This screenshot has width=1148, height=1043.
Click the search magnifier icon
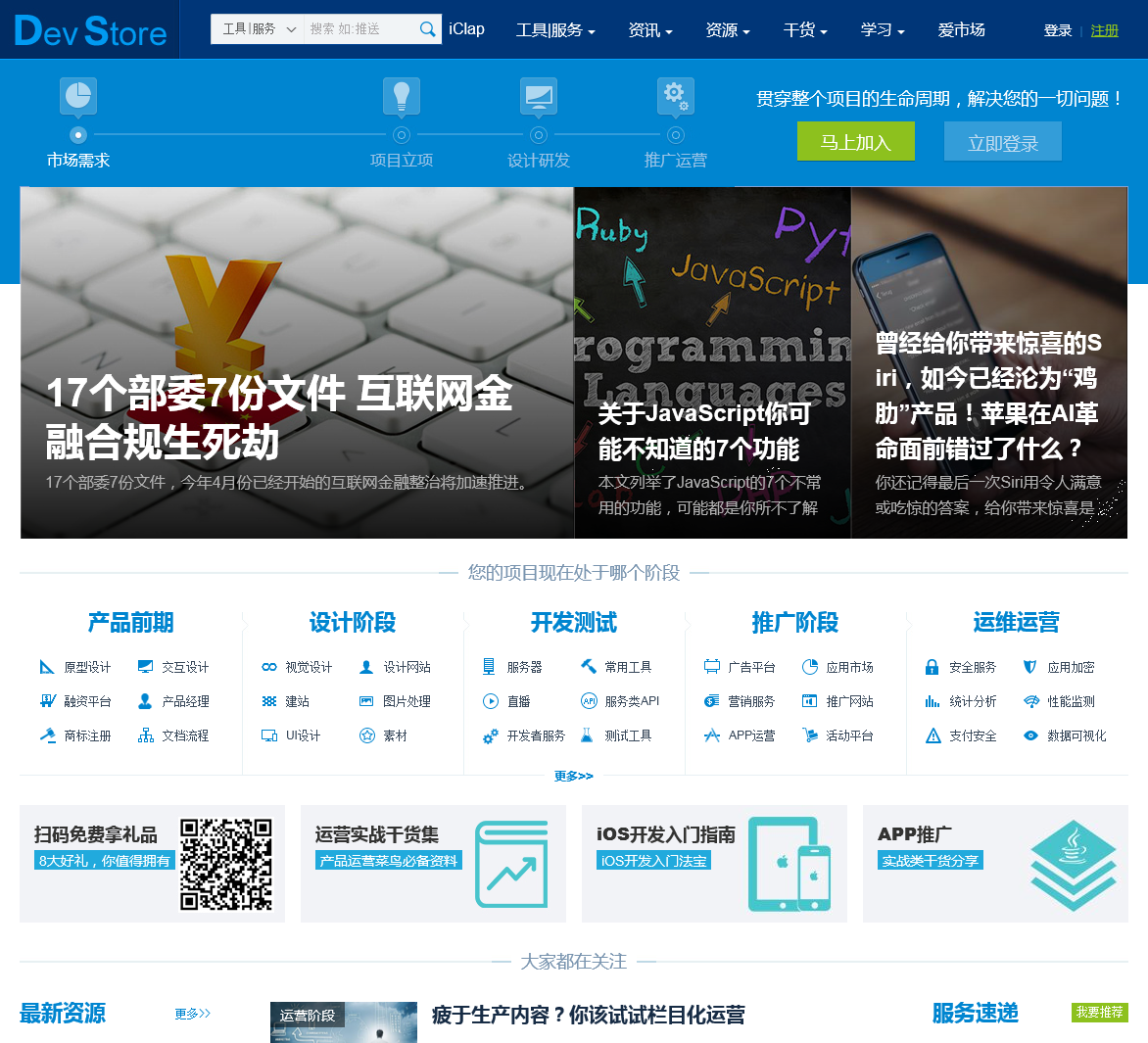point(427,29)
